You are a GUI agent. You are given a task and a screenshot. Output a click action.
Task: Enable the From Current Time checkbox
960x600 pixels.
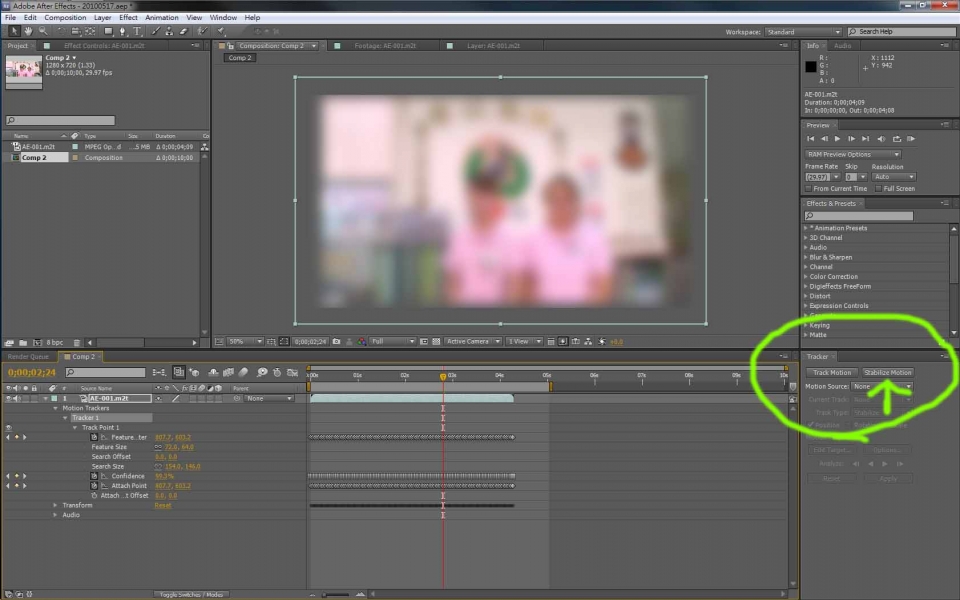[x=809, y=188]
